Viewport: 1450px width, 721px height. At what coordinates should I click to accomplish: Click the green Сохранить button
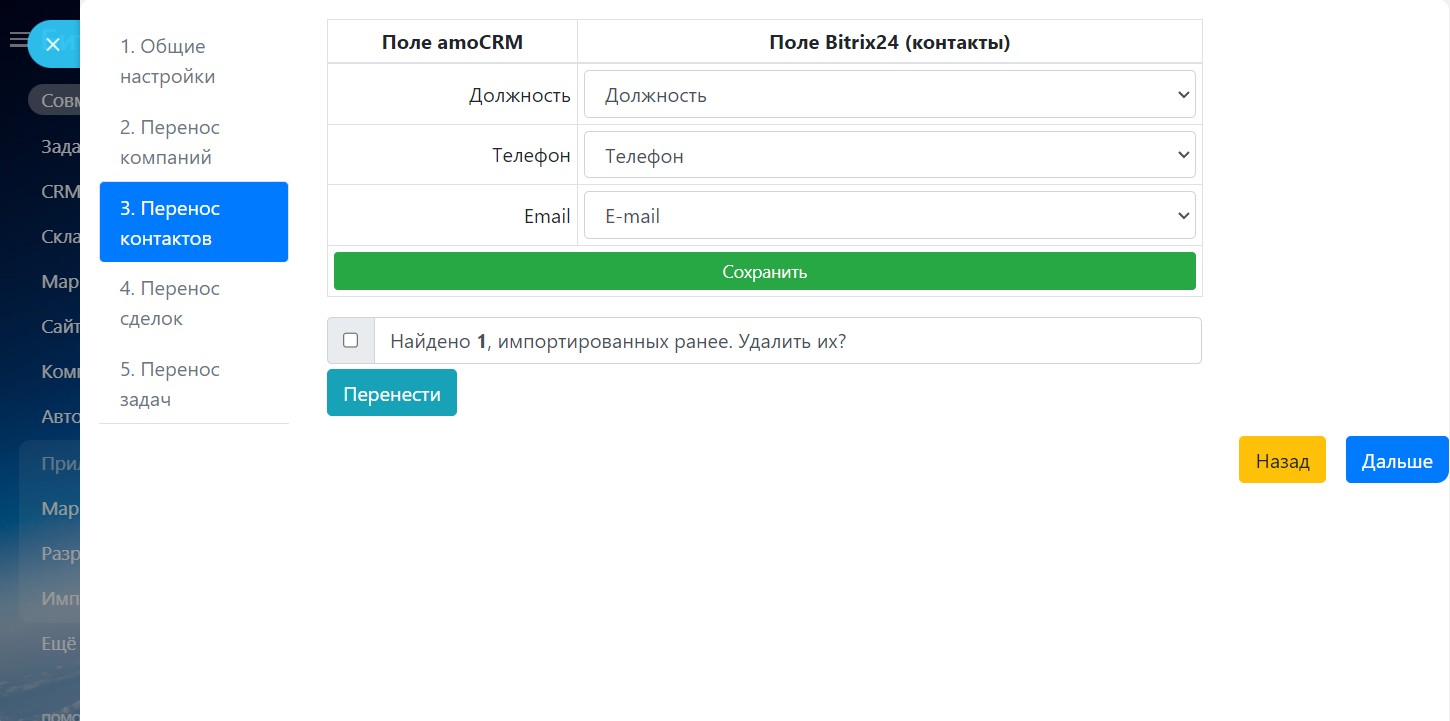(765, 271)
